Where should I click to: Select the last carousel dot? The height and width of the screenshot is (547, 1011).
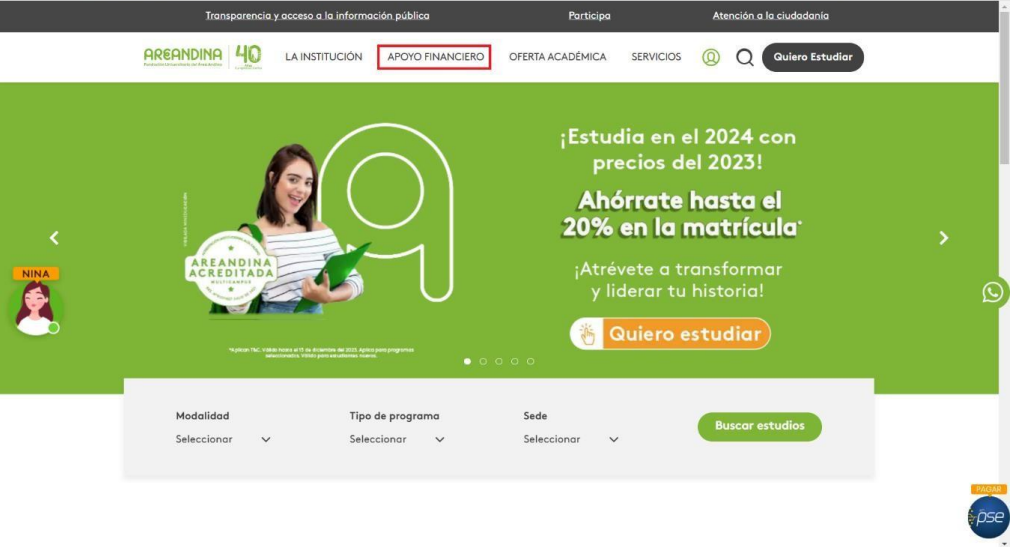531,361
